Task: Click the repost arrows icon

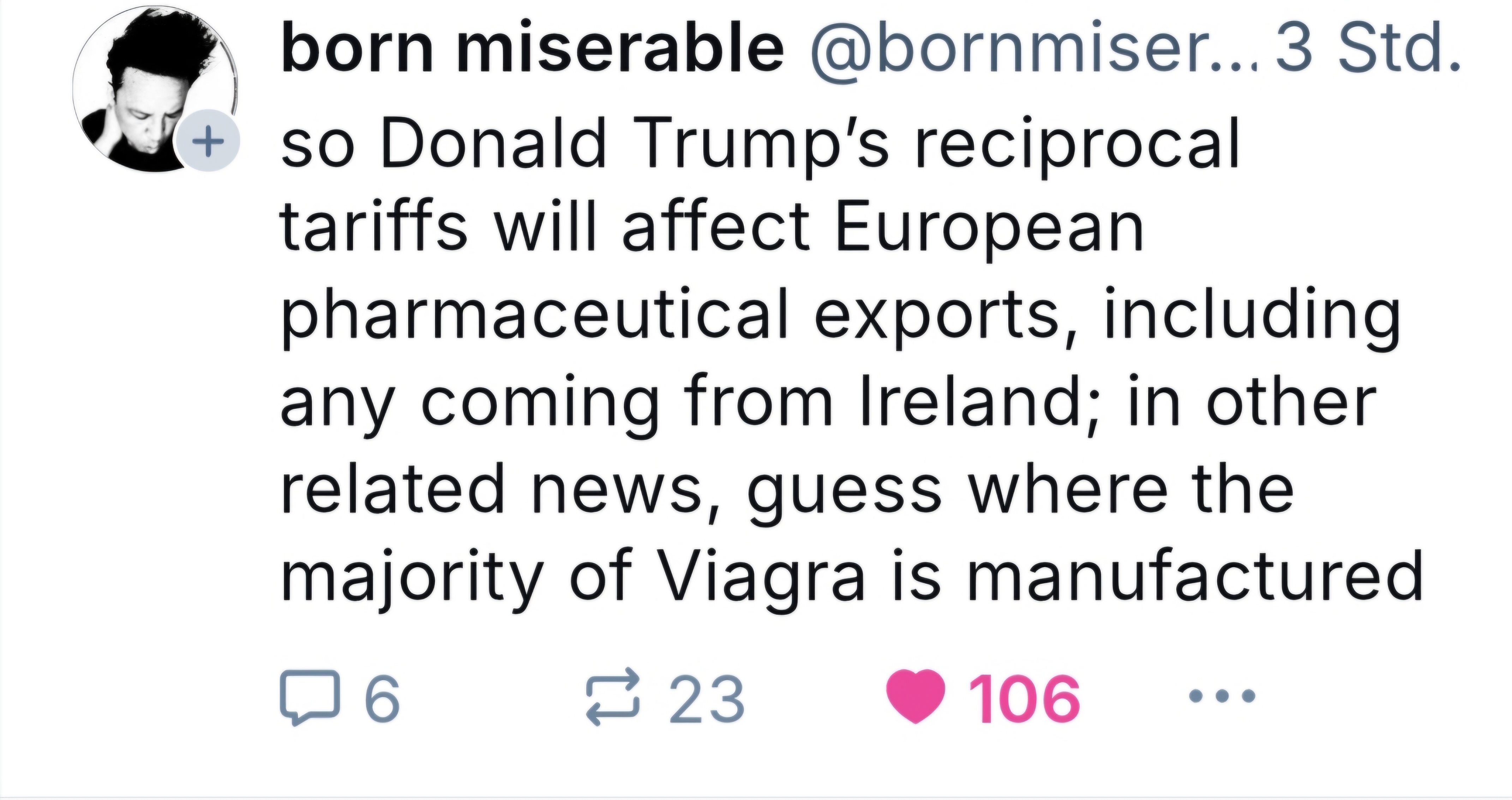Action: [613, 697]
